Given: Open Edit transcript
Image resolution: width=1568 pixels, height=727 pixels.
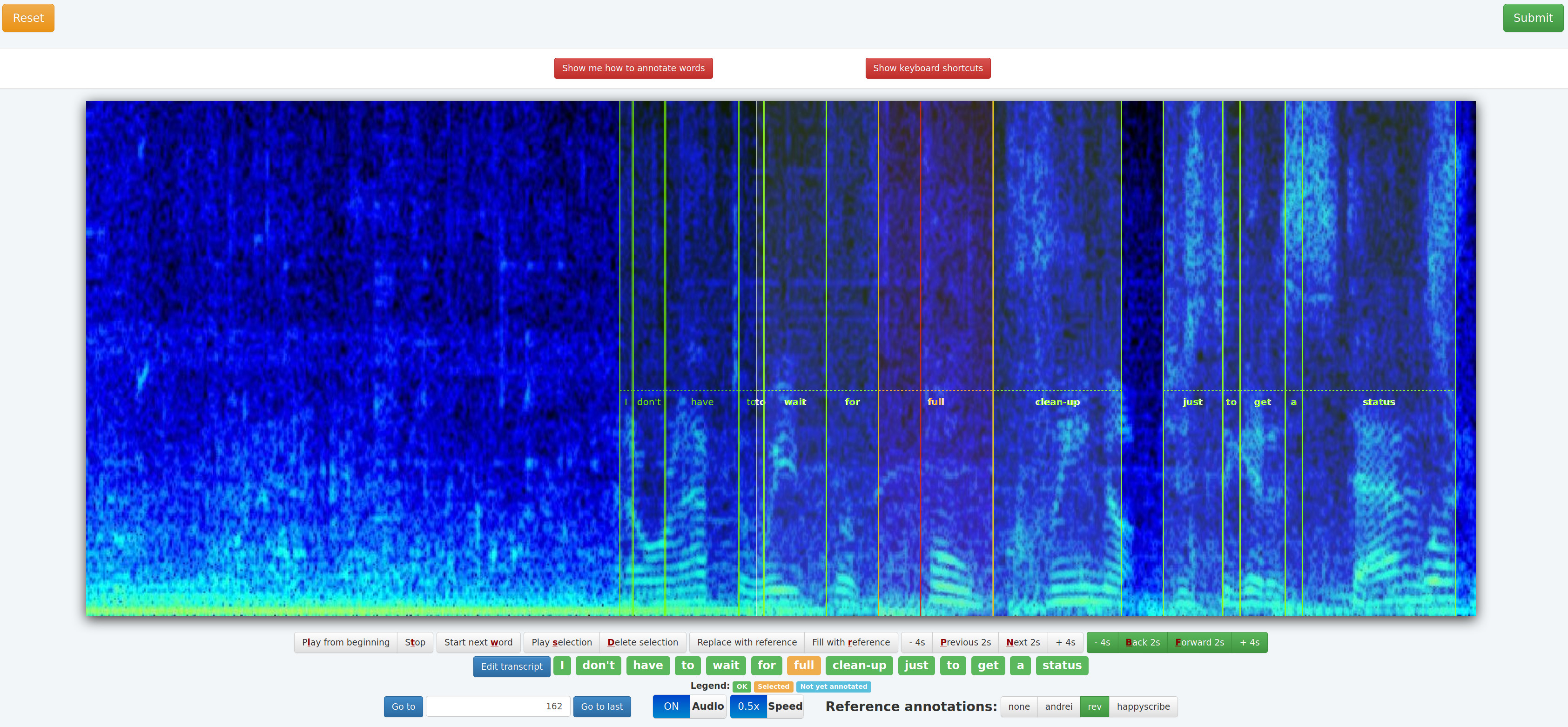Looking at the screenshot, I should [x=511, y=666].
